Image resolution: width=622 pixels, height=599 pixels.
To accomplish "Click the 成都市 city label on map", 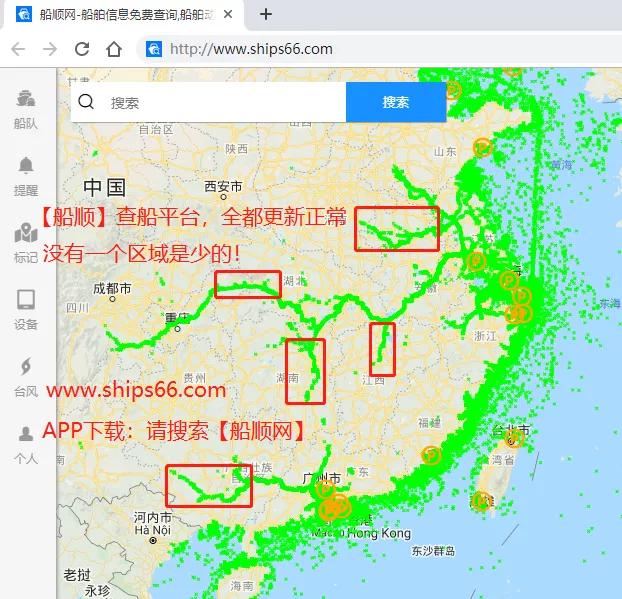I will tap(112, 288).
